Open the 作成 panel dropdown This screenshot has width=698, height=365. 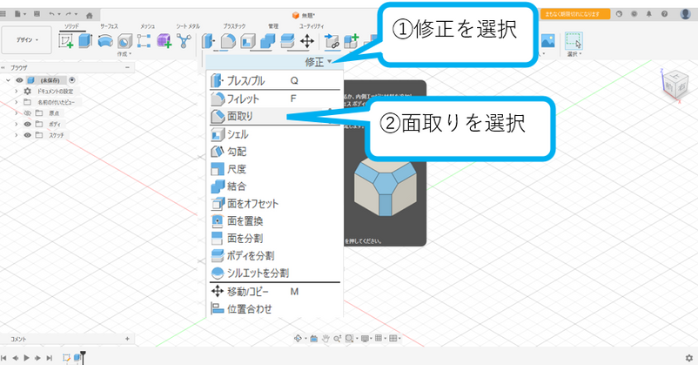click(124, 54)
